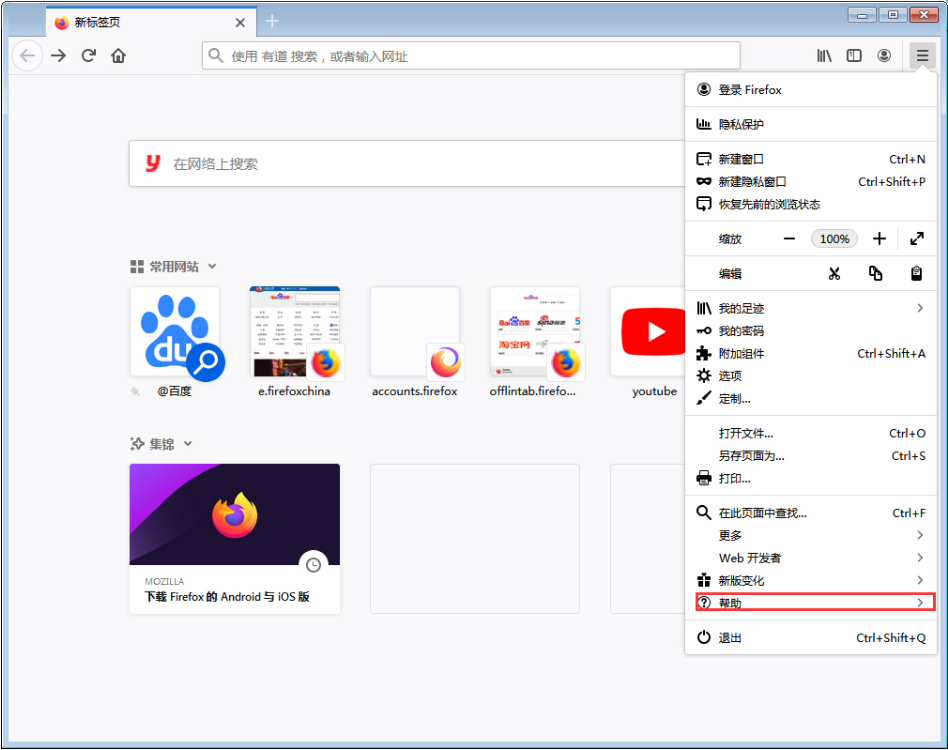Close the hamburger application menu
Viewport: 948px width, 750px height.
[922, 56]
